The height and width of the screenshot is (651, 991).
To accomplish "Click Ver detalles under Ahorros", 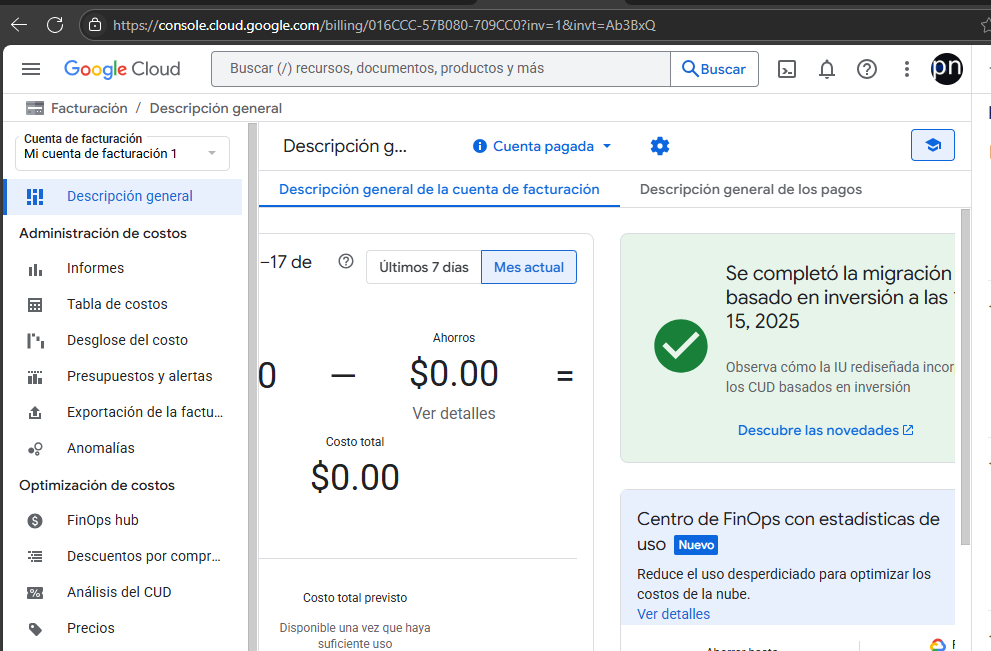I will point(454,413).
